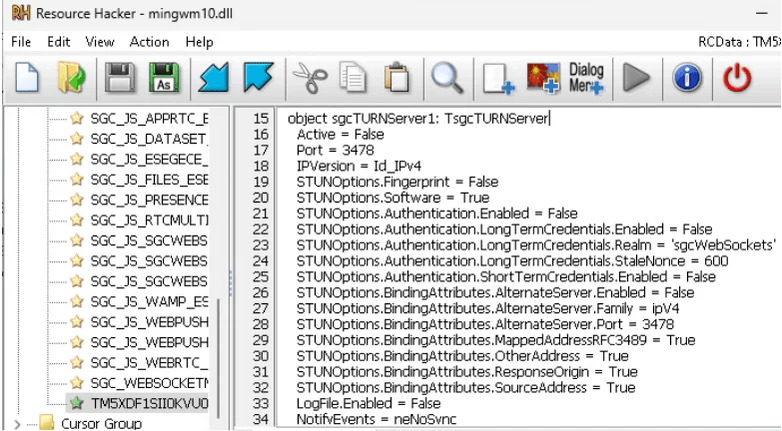Screen dimensions: 782x431
Task: Click the star icon beside SGC_JS_PRESENCE
Action: pos(76,199)
